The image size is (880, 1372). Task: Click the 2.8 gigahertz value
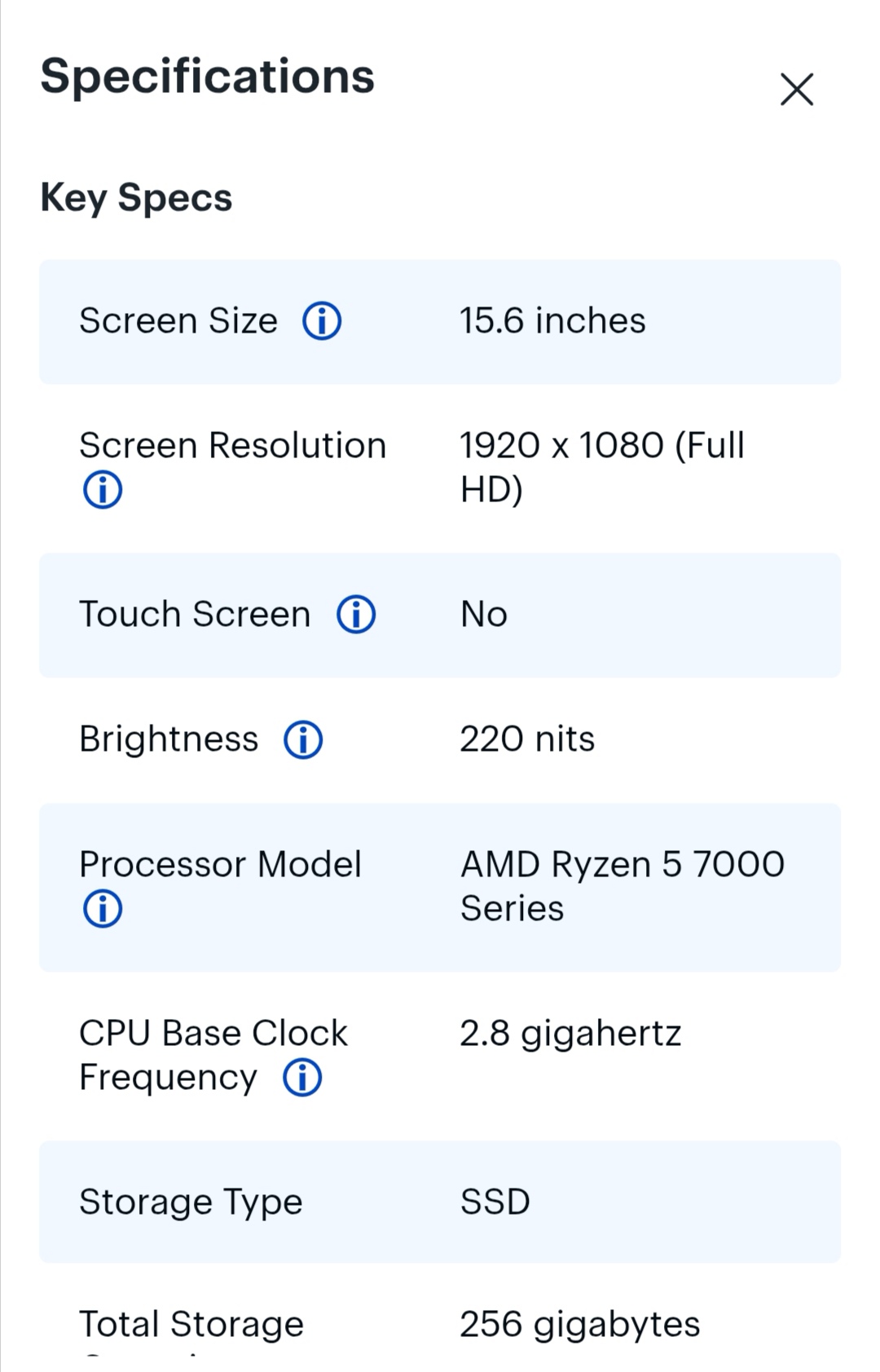click(x=570, y=1034)
